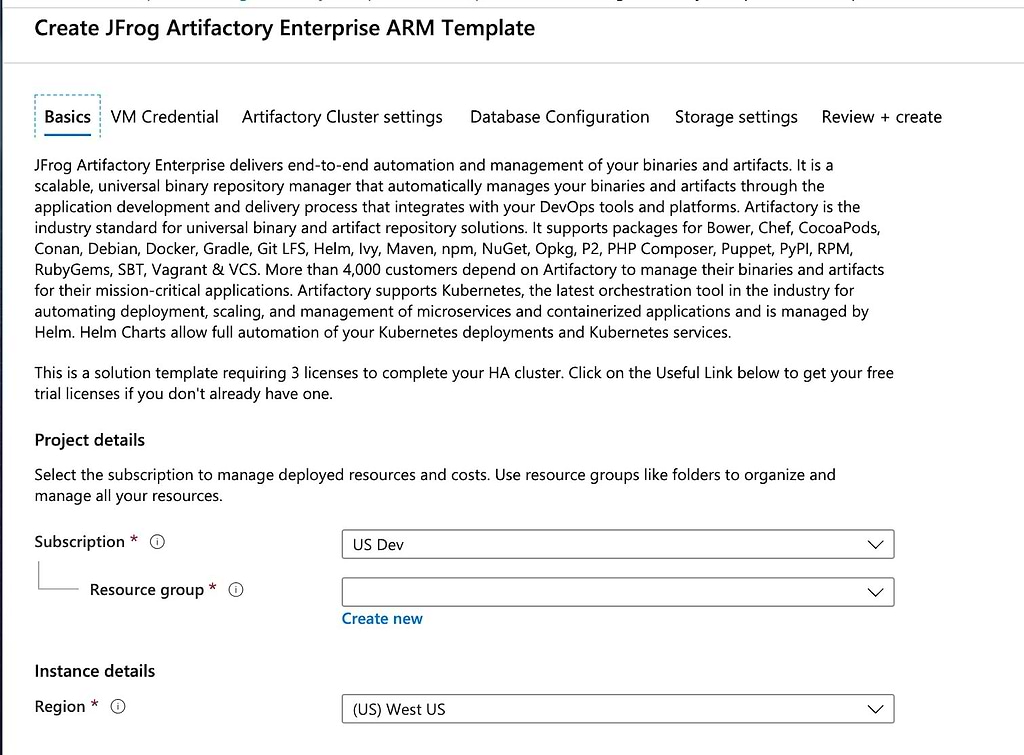Image resolution: width=1024 pixels, height=755 pixels.
Task: Open the Artifactory Cluster settings tab
Action: [342, 117]
